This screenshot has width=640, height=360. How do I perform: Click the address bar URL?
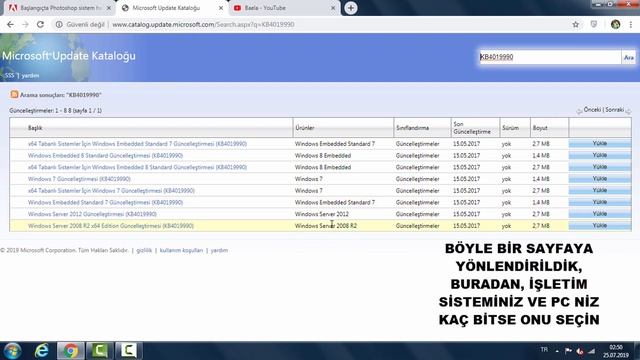click(203, 24)
